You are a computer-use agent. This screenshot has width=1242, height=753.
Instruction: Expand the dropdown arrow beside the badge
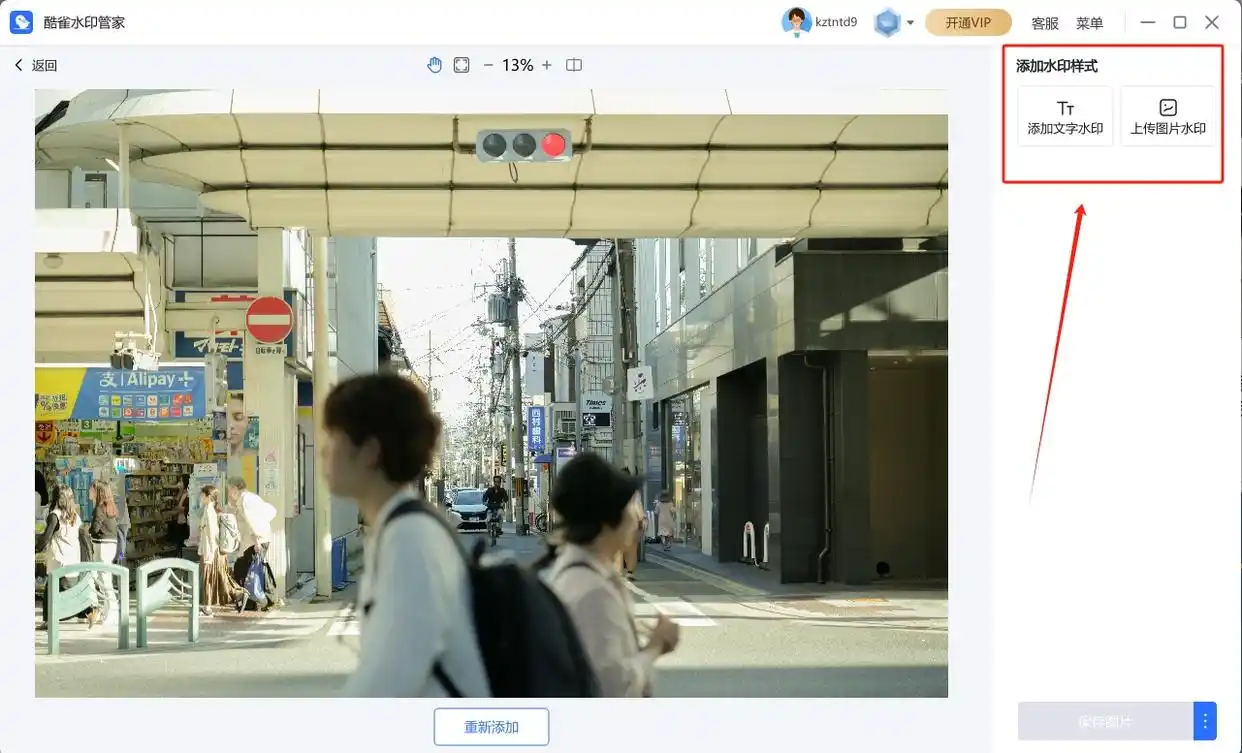pyautogui.click(x=910, y=23)
